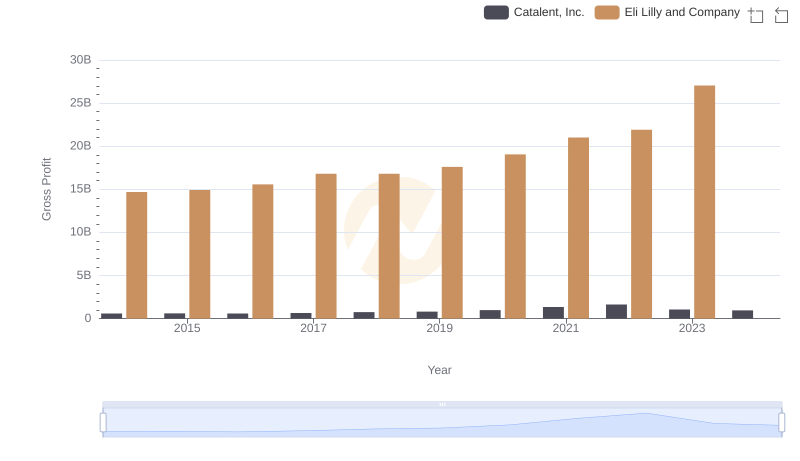Click the right handle of zoom slider
Image resolution: width=800 pixels, height=461 pixels.
[782, 422]
